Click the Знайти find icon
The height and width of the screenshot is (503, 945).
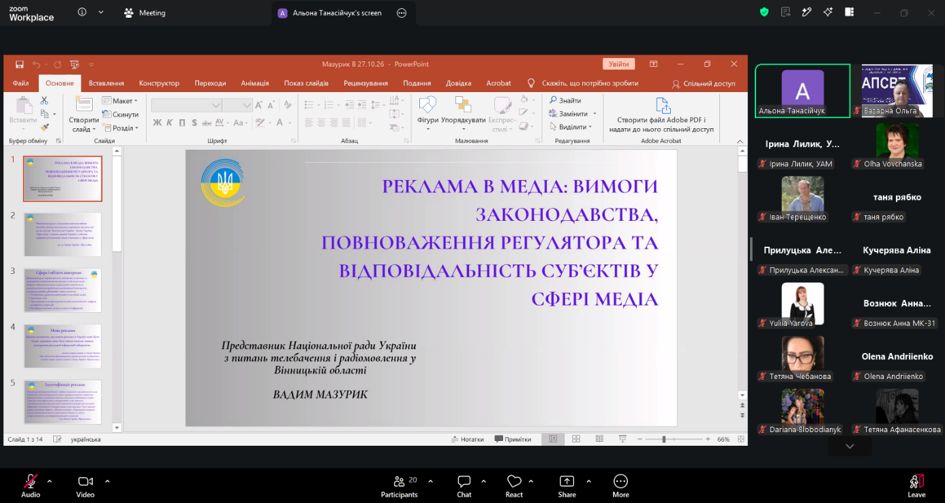pos(553,100)
